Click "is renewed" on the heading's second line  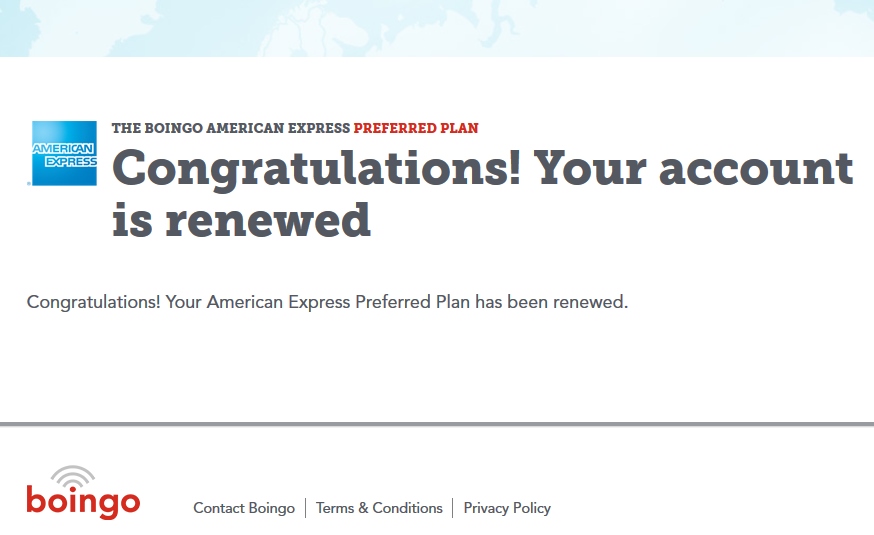click(x=241, y=219)
